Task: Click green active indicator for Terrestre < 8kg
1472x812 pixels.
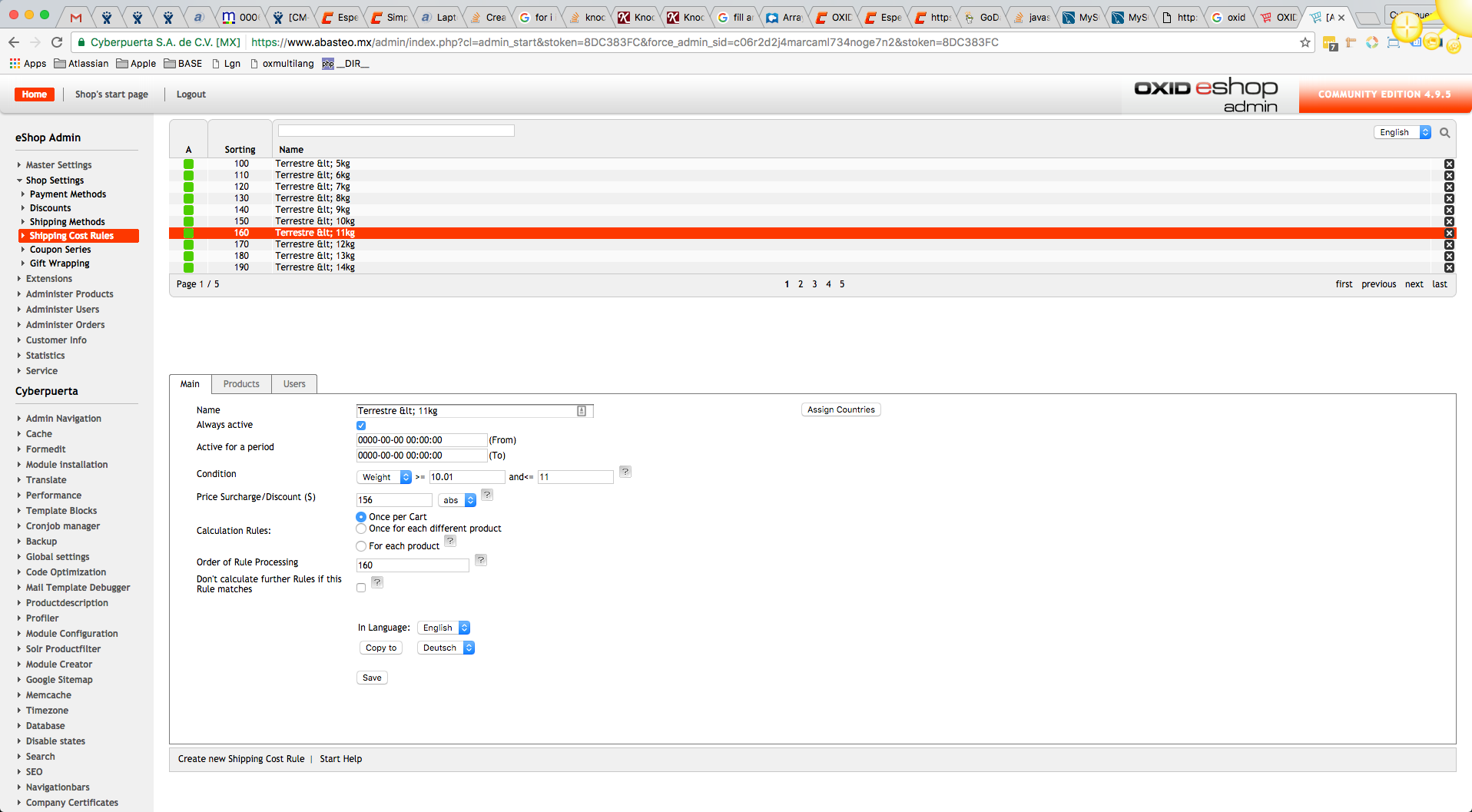Action: (x=188, y=199)
